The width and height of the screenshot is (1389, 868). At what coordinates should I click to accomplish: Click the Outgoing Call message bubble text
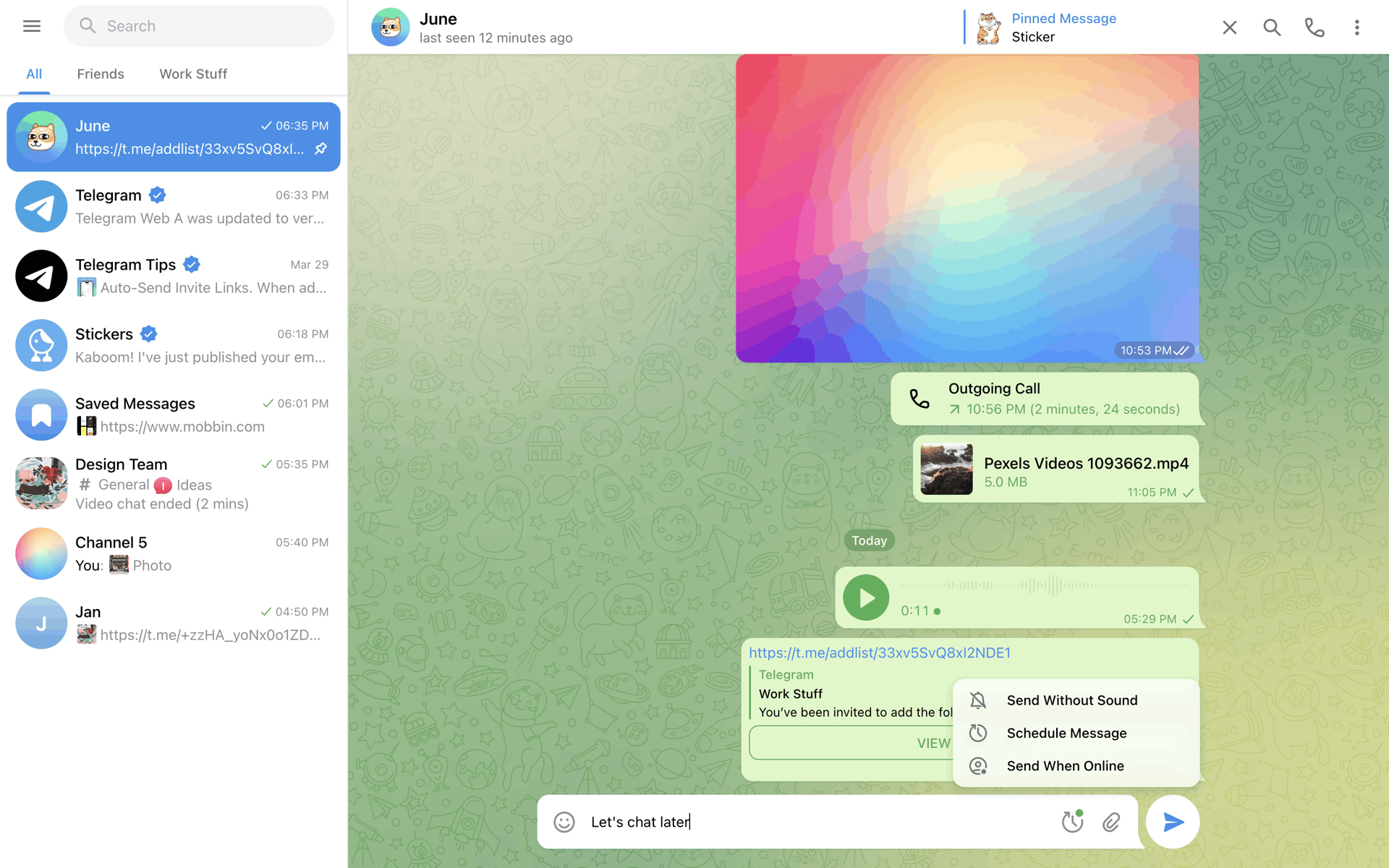(1064, 399)
